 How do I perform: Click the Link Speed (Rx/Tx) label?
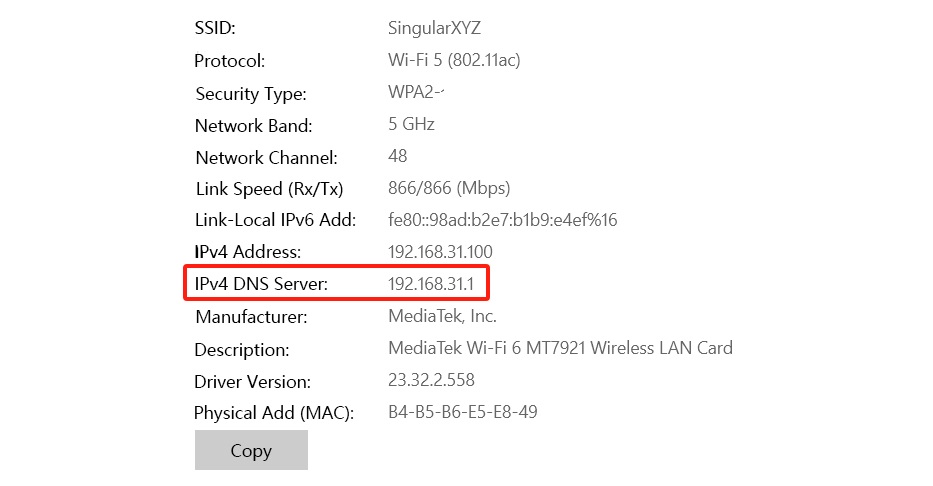coord(268,189)
